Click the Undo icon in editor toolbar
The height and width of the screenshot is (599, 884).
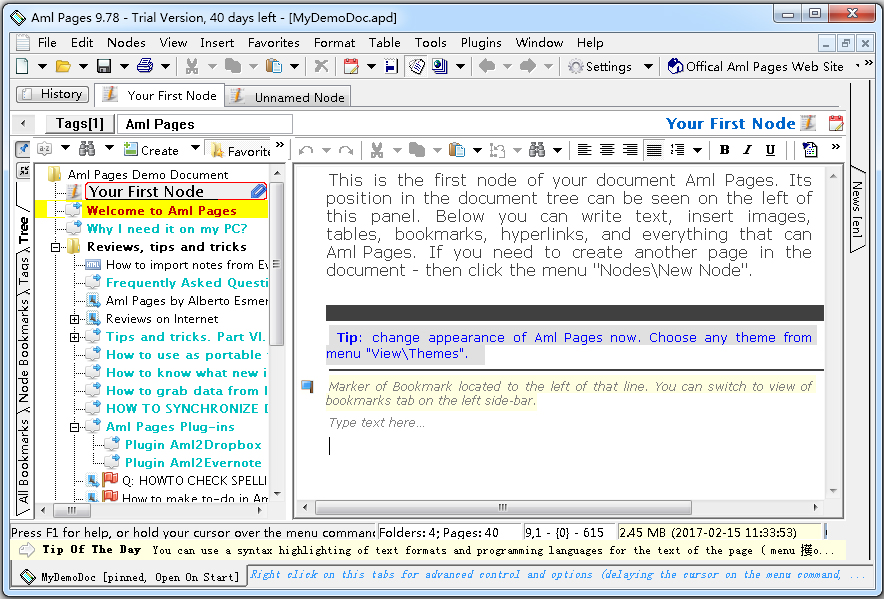306,150
